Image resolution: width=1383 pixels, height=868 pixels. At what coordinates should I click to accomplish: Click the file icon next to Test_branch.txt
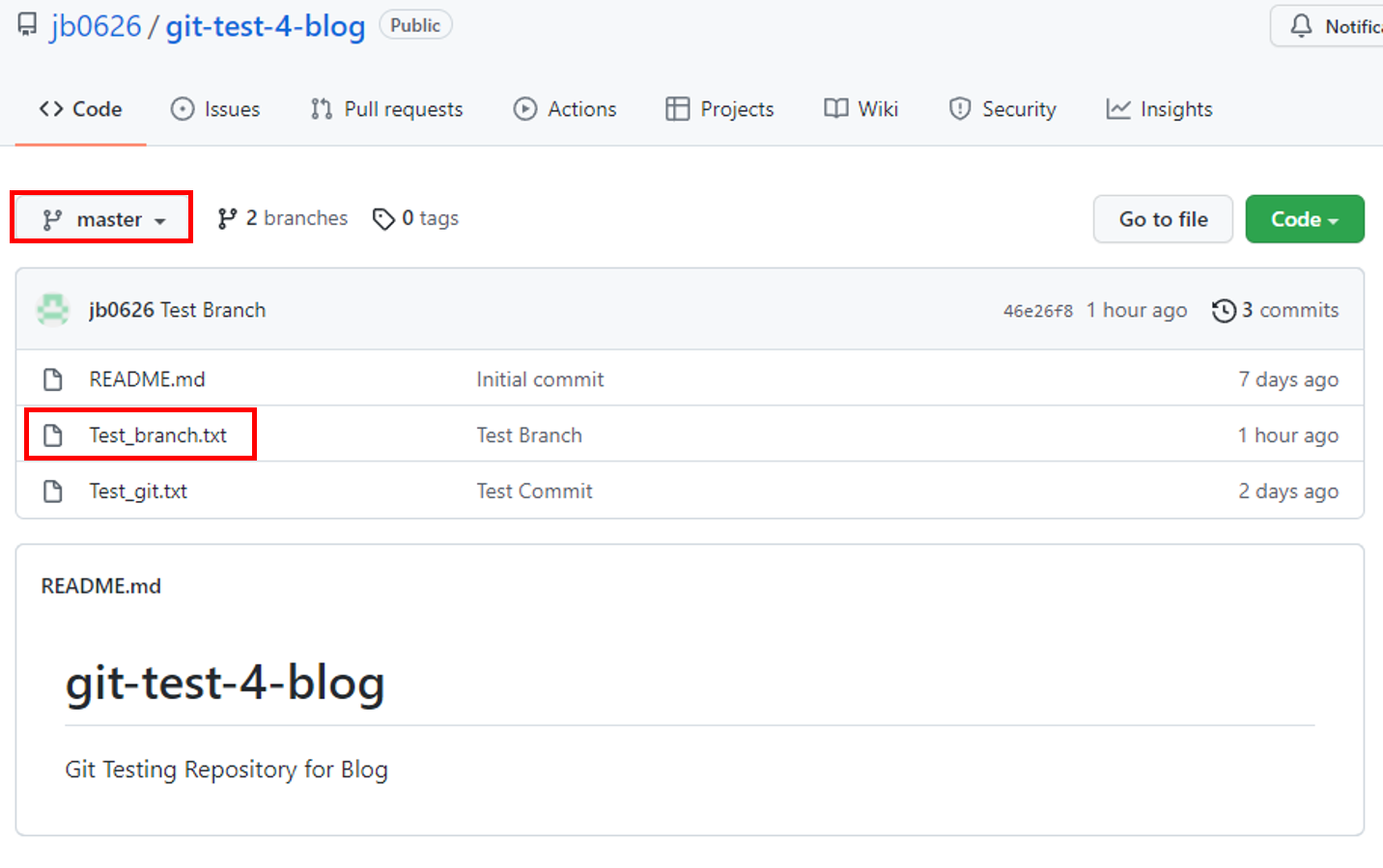(53, 435)
